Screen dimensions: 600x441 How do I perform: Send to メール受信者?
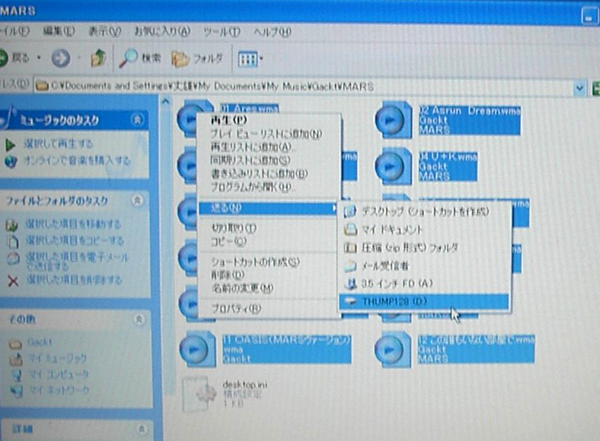point(424,266)
